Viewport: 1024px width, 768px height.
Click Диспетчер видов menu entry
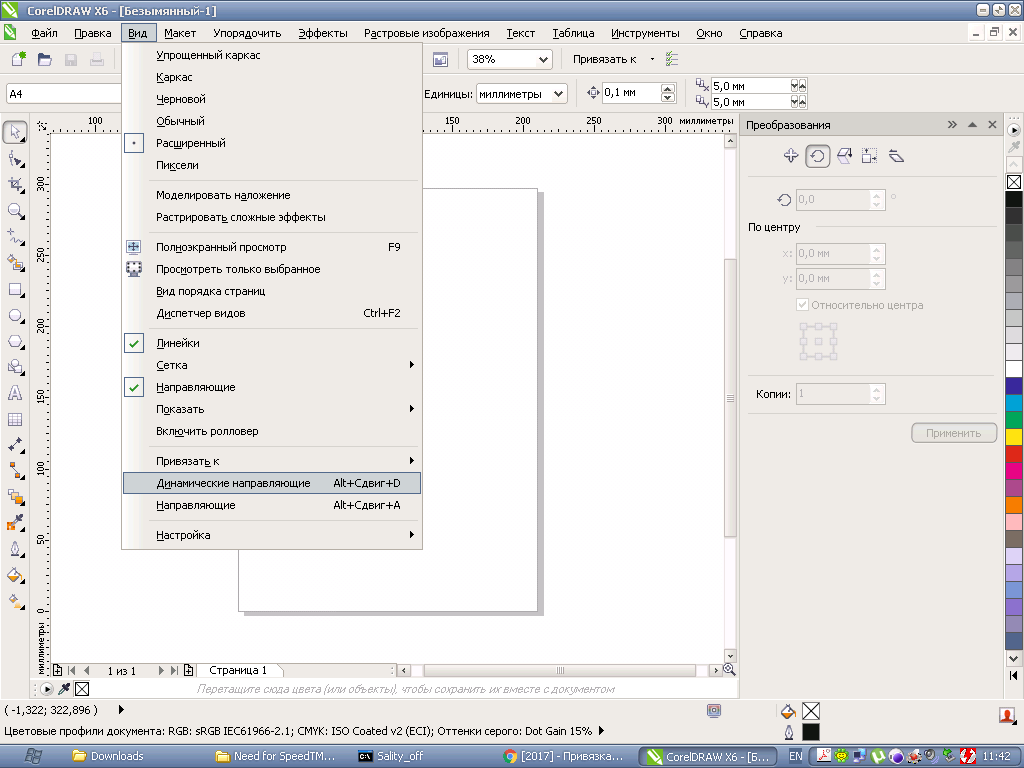[x=271, y=313]
